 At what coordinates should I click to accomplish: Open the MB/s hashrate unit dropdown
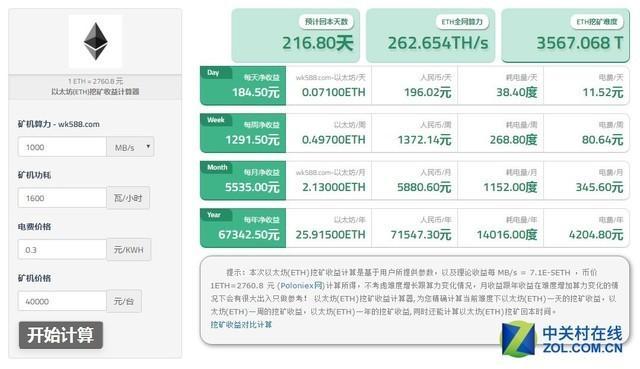130,147
